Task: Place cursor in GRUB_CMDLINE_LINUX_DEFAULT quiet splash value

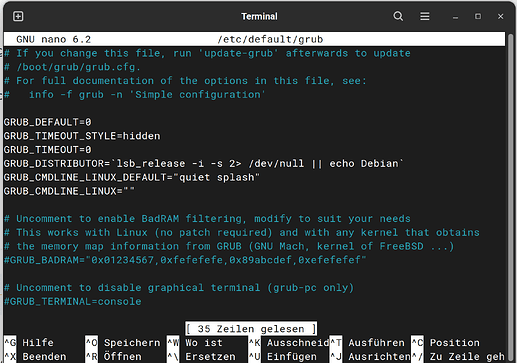Action: 217,177
